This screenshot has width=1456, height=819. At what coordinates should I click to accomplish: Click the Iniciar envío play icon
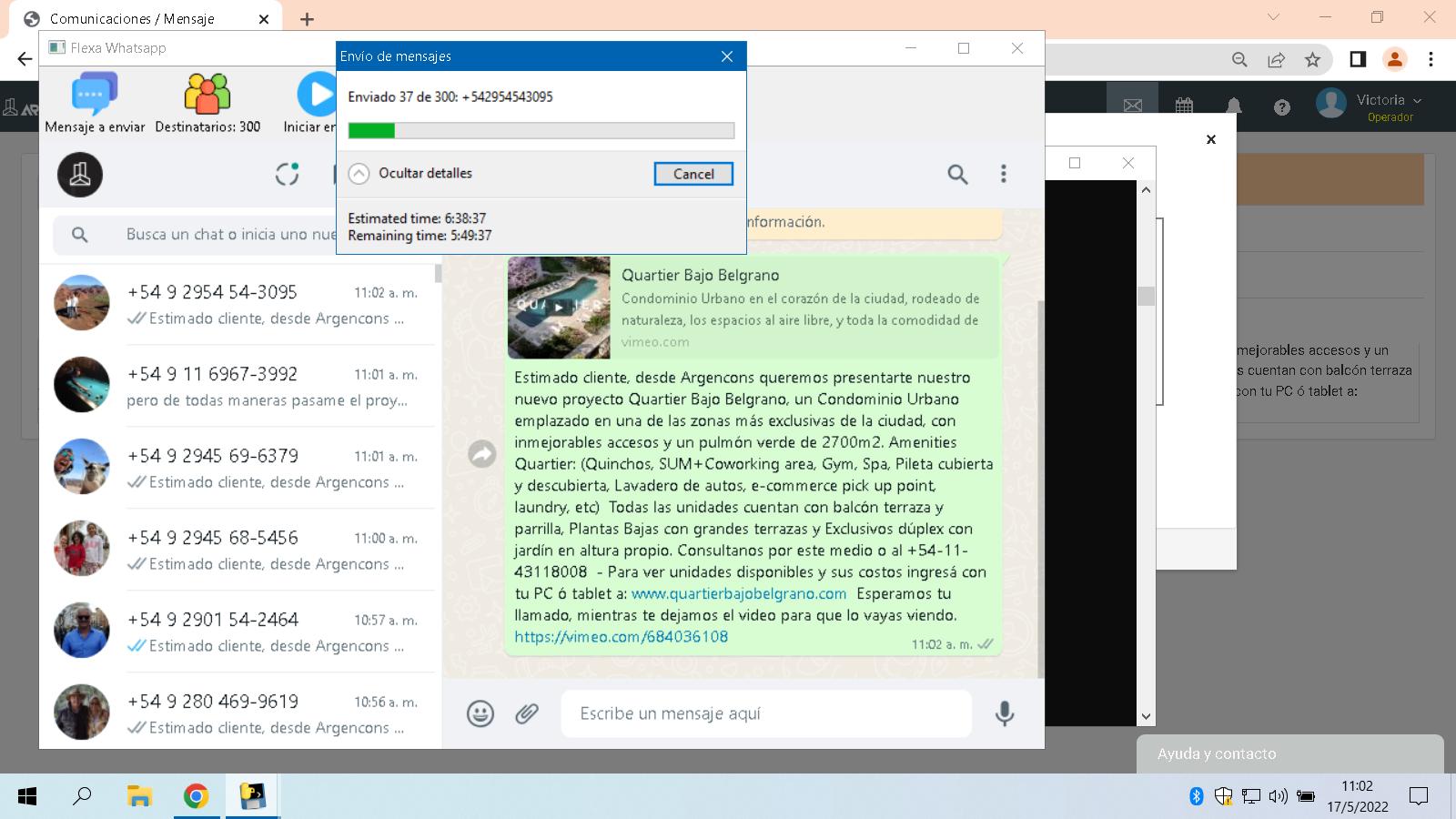(317, 94)
